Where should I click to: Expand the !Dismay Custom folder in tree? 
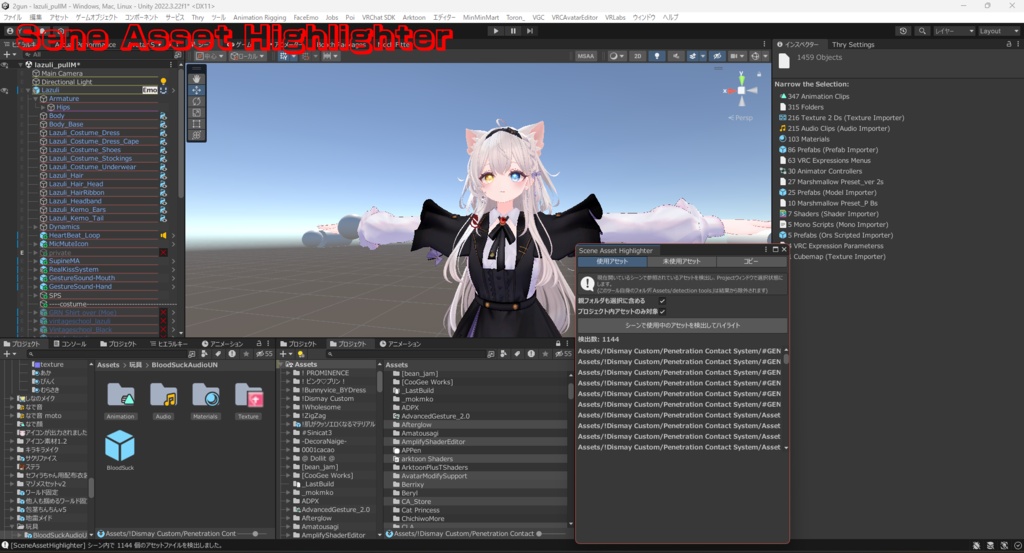point(288,398)
